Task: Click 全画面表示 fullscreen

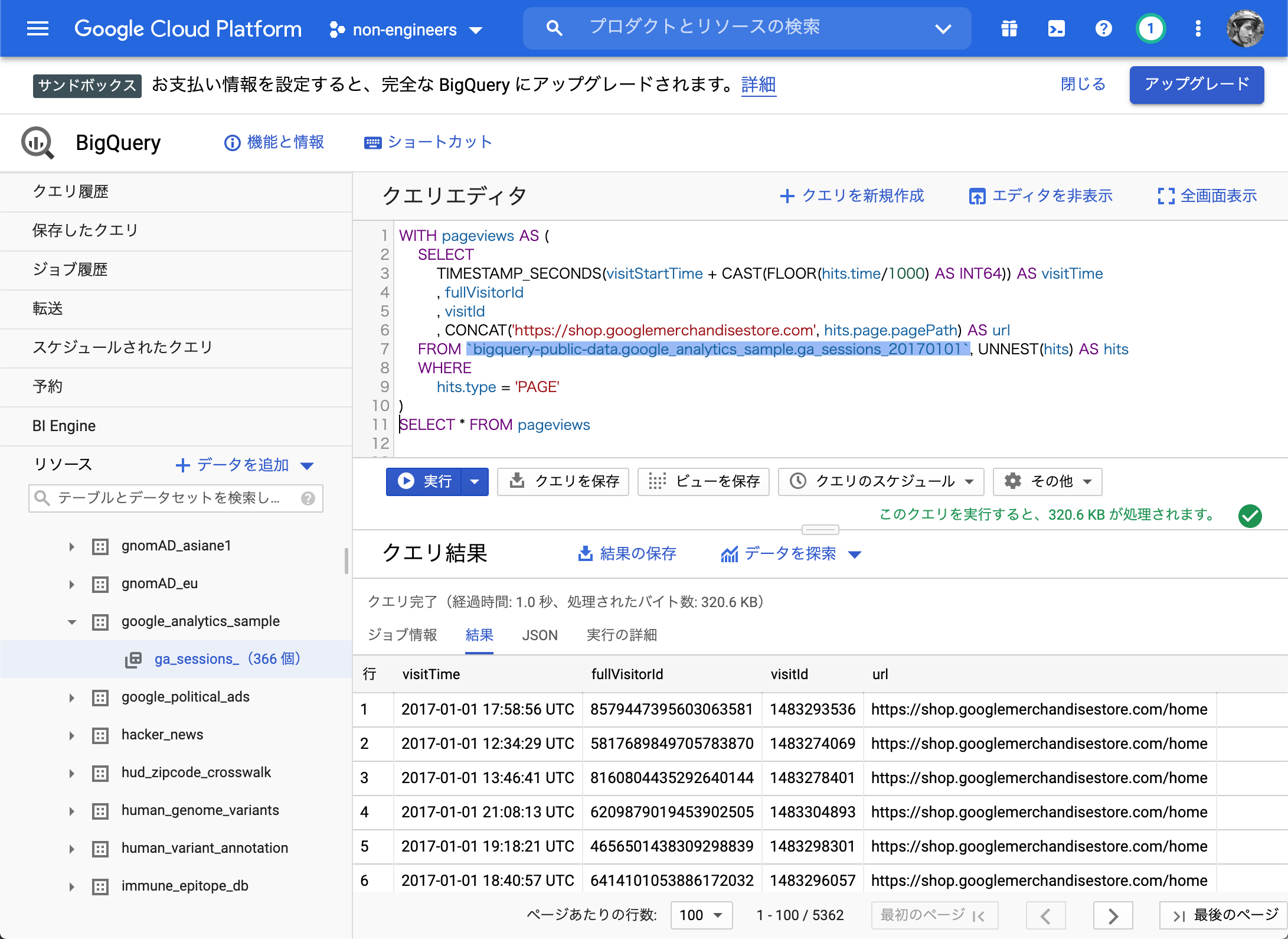Action: coord(1207,196)
